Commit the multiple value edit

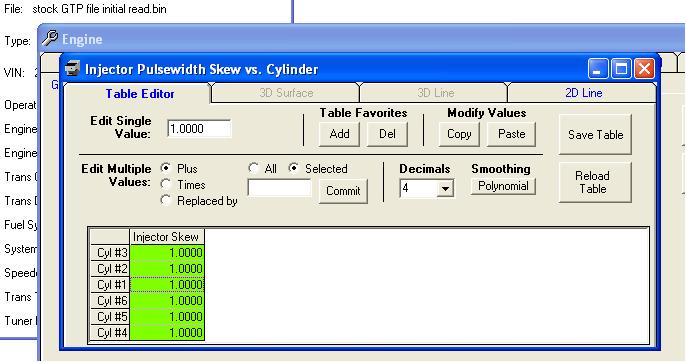(343, 191)
